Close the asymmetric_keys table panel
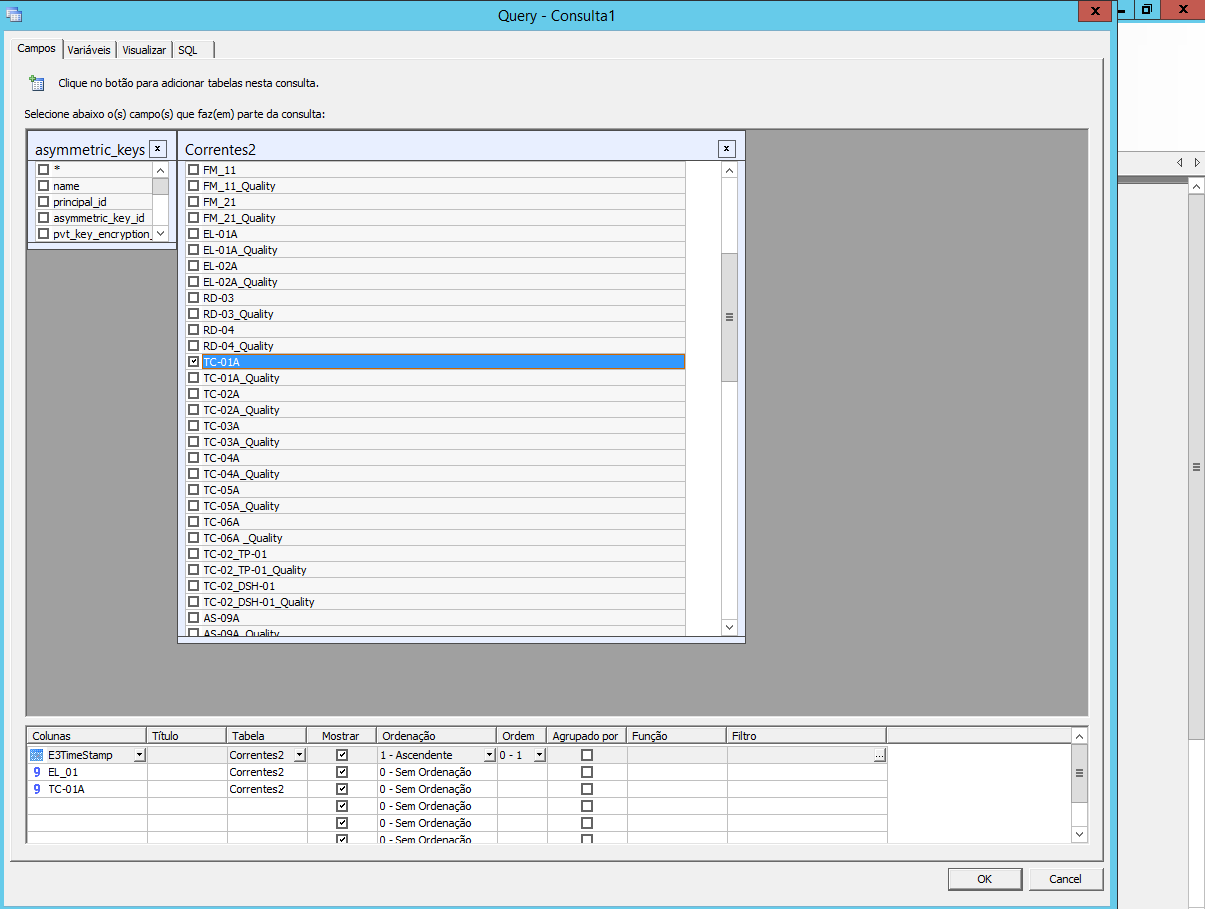 [157, 148]
